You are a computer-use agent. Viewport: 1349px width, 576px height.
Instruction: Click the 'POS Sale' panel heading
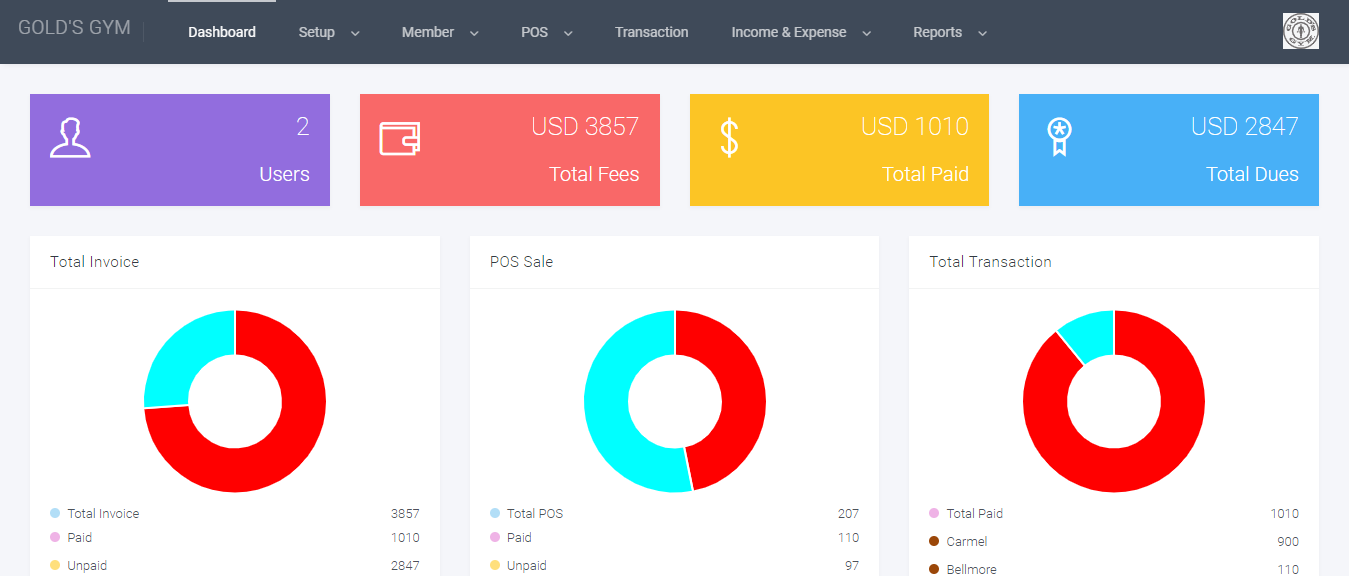pyautogui.click(x=521, y=262)
